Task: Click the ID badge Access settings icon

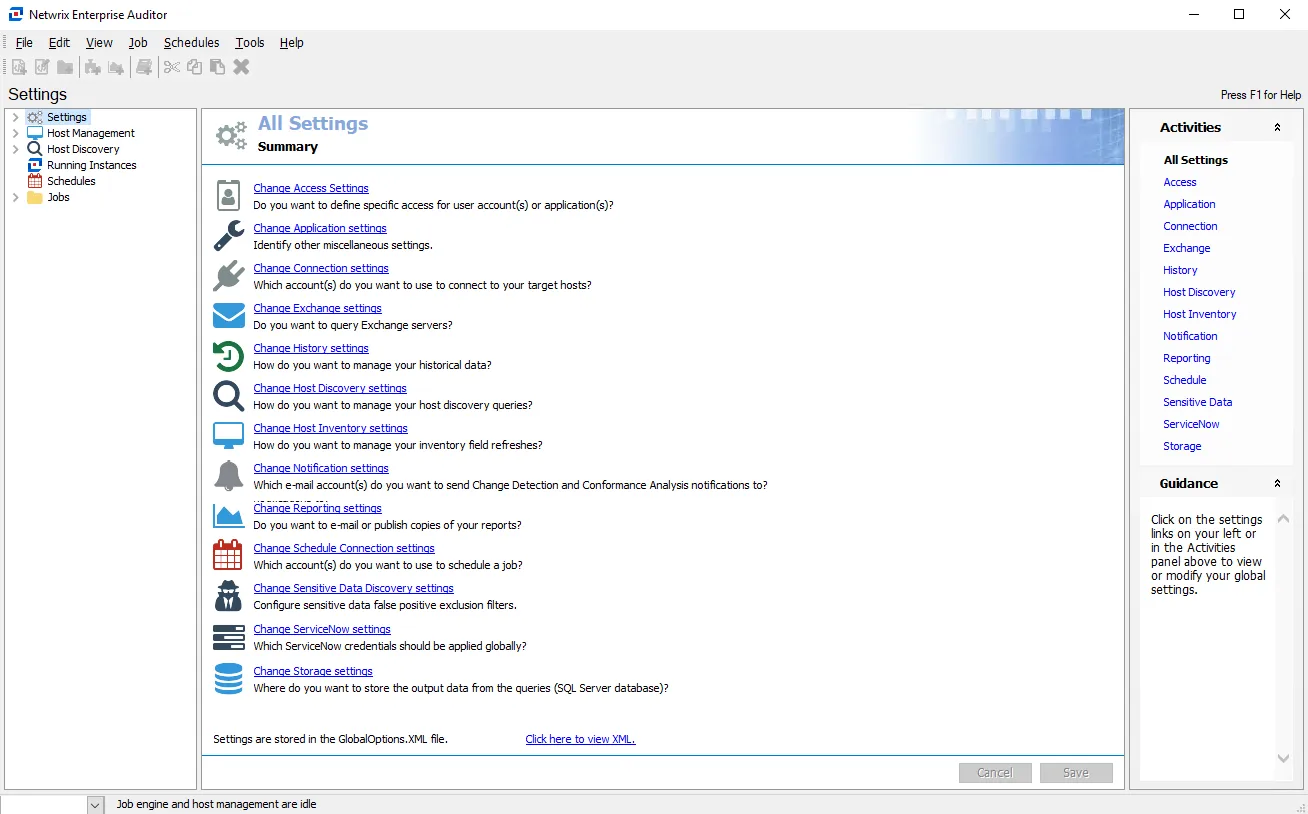Action: (229, 196)
